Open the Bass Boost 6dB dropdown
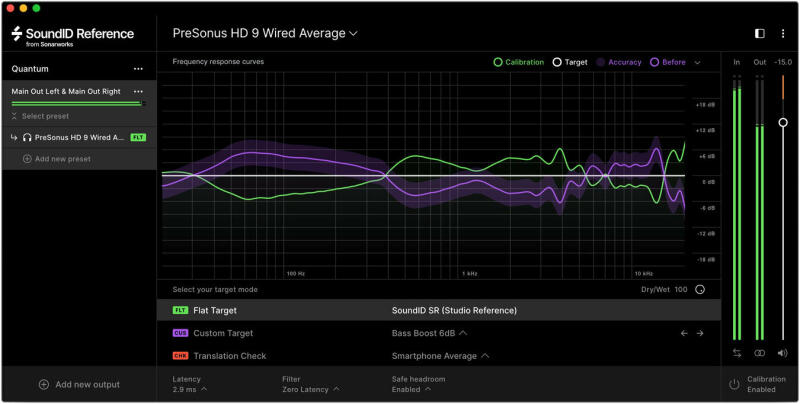The height and width of the screenshot is (404, 800). click(x=430, y=334)
